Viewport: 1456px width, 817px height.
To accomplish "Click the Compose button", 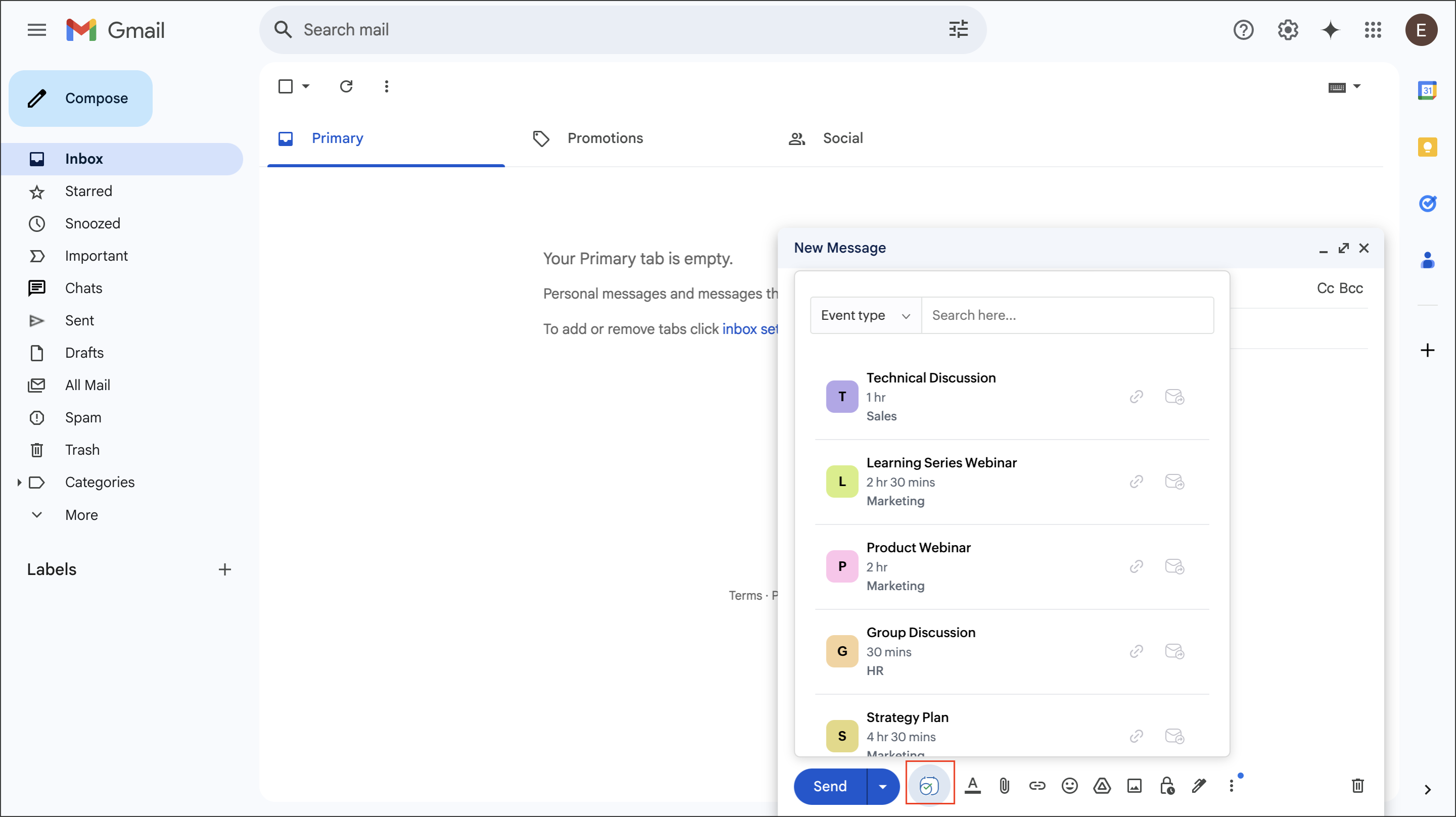I will [80, 99].
